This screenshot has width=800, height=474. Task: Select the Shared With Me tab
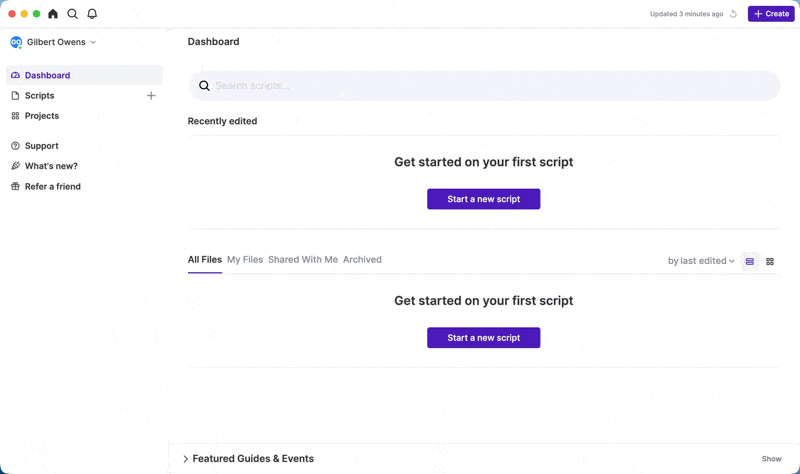303,260
